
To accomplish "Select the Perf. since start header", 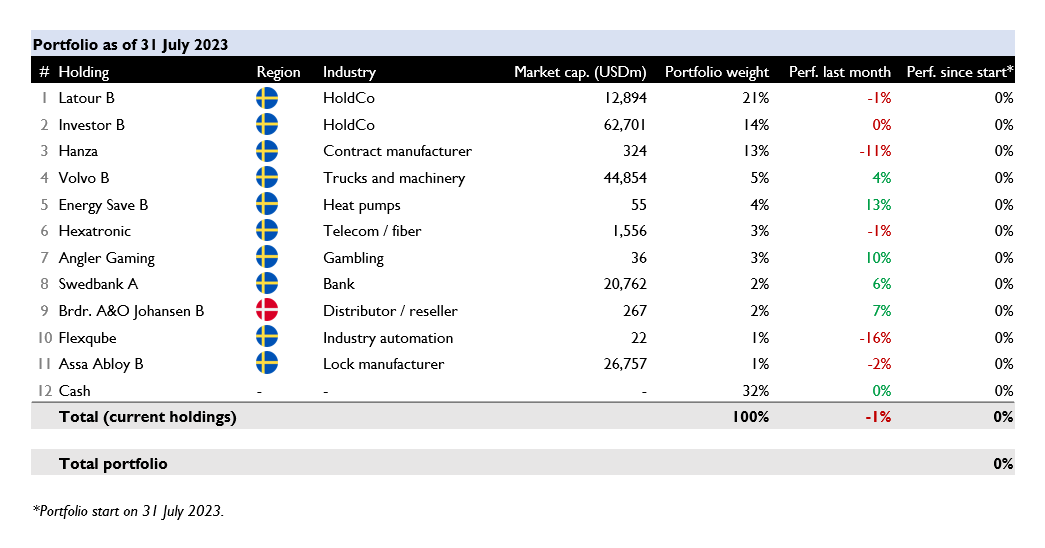I will 960,72.
